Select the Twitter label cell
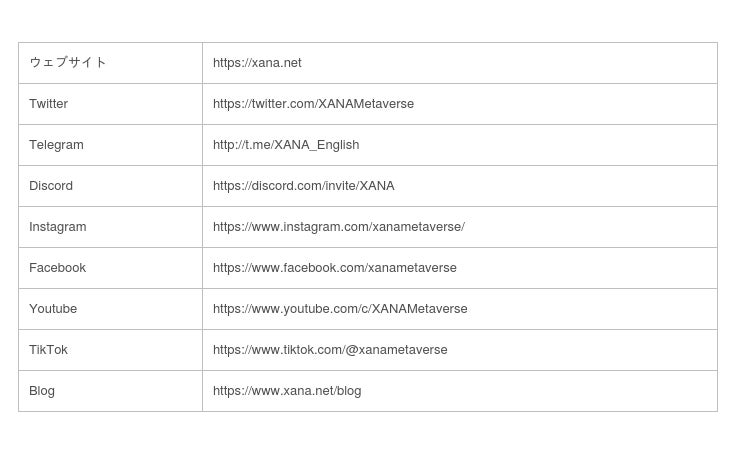The width and height of the screenshot is (740, 452). point(49,104)
